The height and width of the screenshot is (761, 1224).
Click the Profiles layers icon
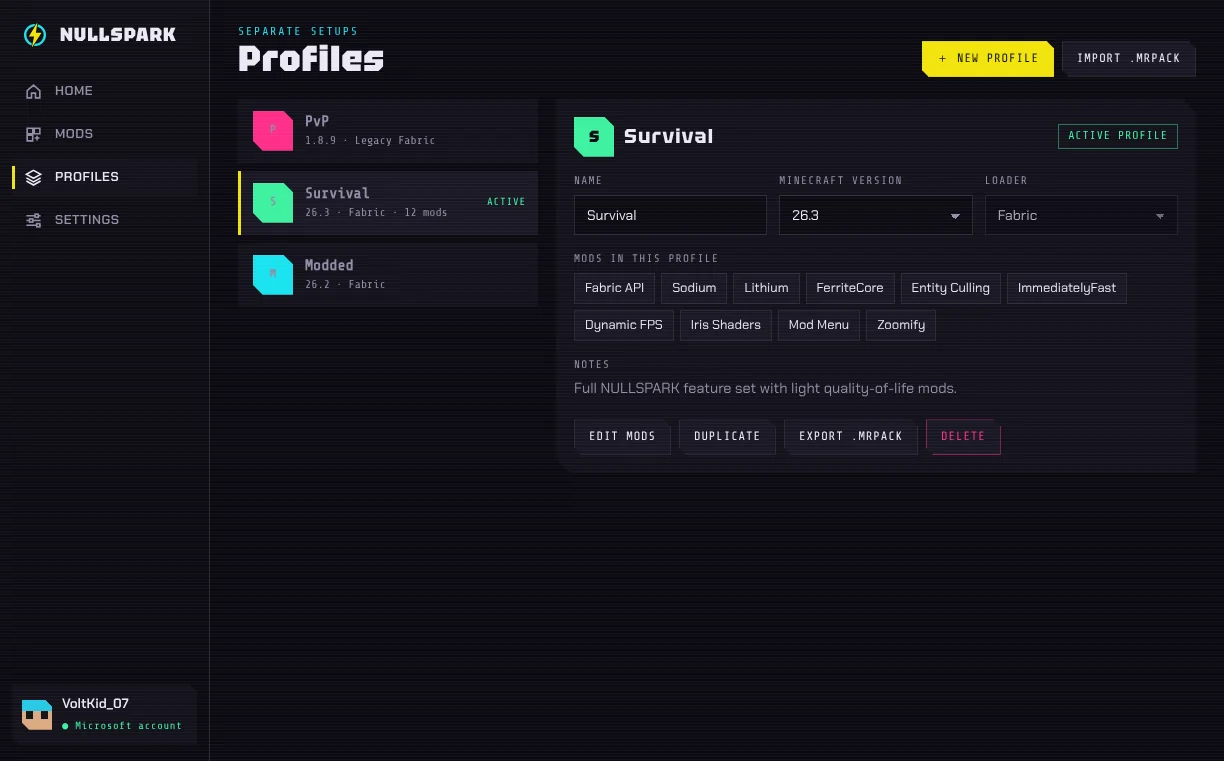34,177
